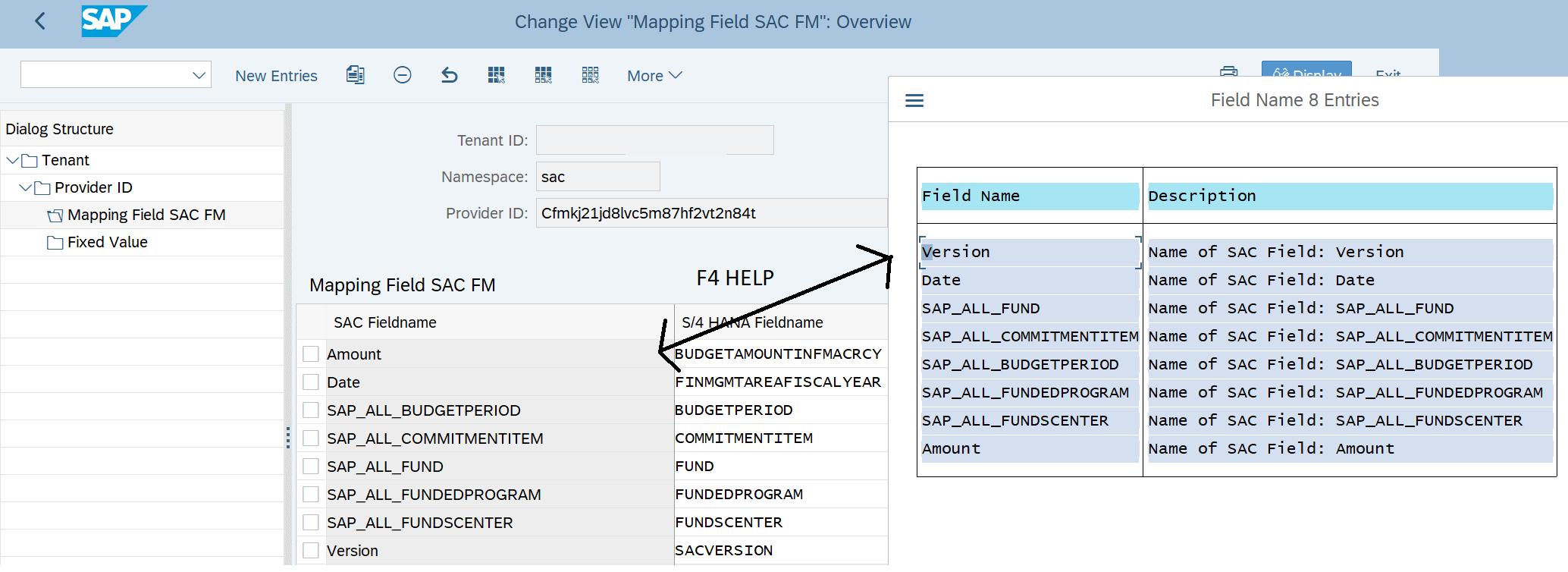Viewport: 1568px width, 572px height.
Task: Select the SAP_ALL_BUDGETPERIOD row checkbox
Action: 311,410
